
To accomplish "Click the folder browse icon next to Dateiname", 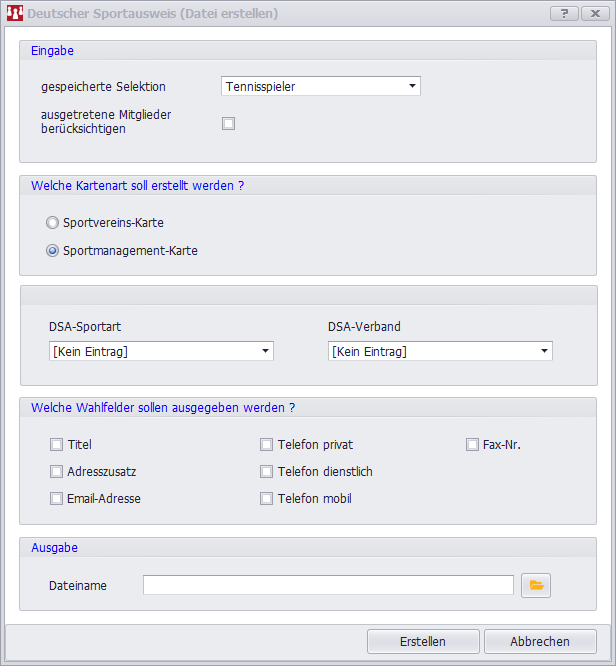I will point(536,585).
